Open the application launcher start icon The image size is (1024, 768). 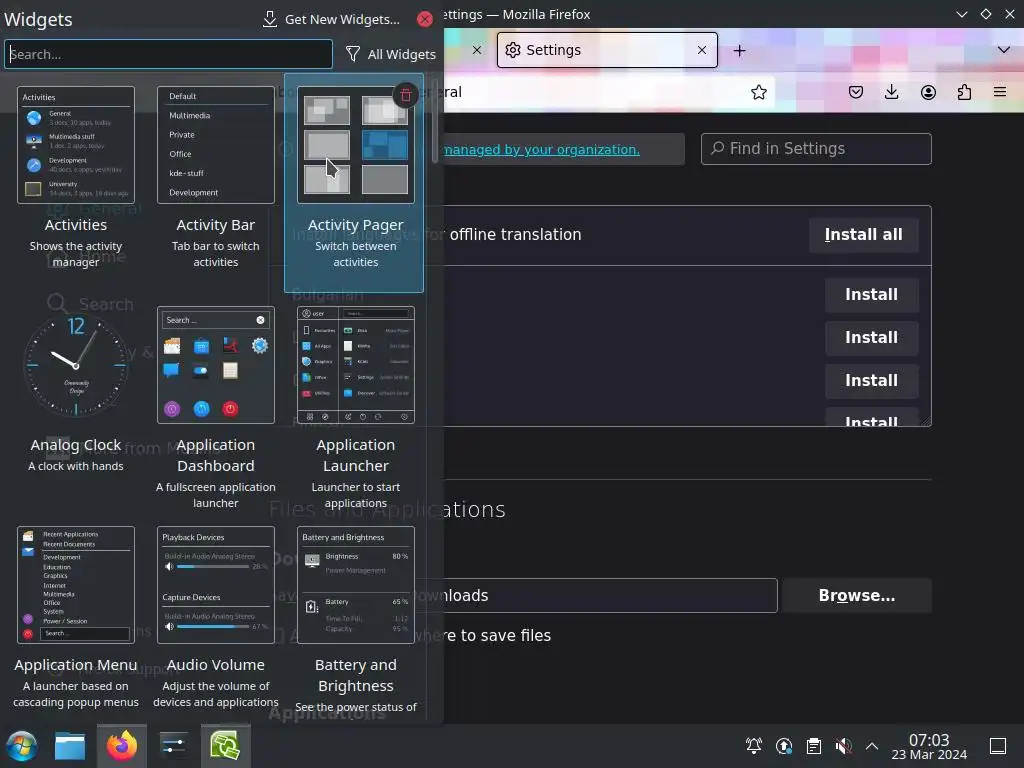[x=22, y=746]
